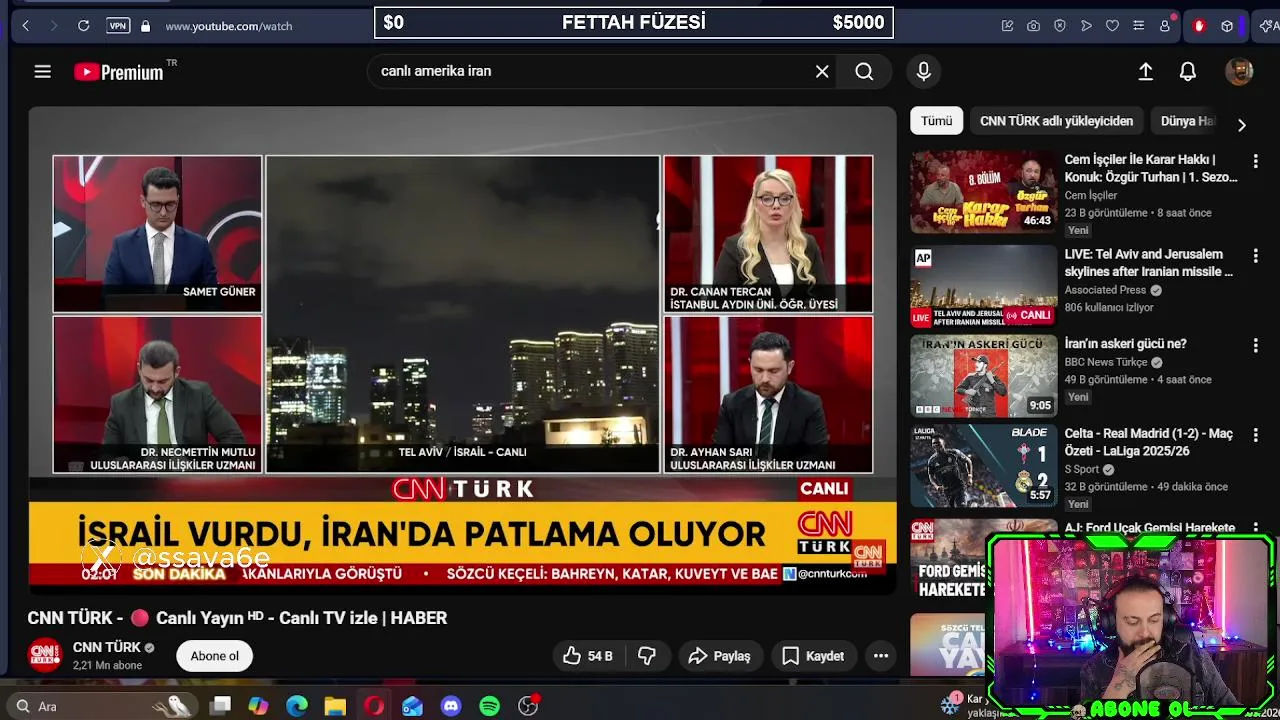
Task: Select the 'Tümü' filter chip
Action: coord(936,121)
